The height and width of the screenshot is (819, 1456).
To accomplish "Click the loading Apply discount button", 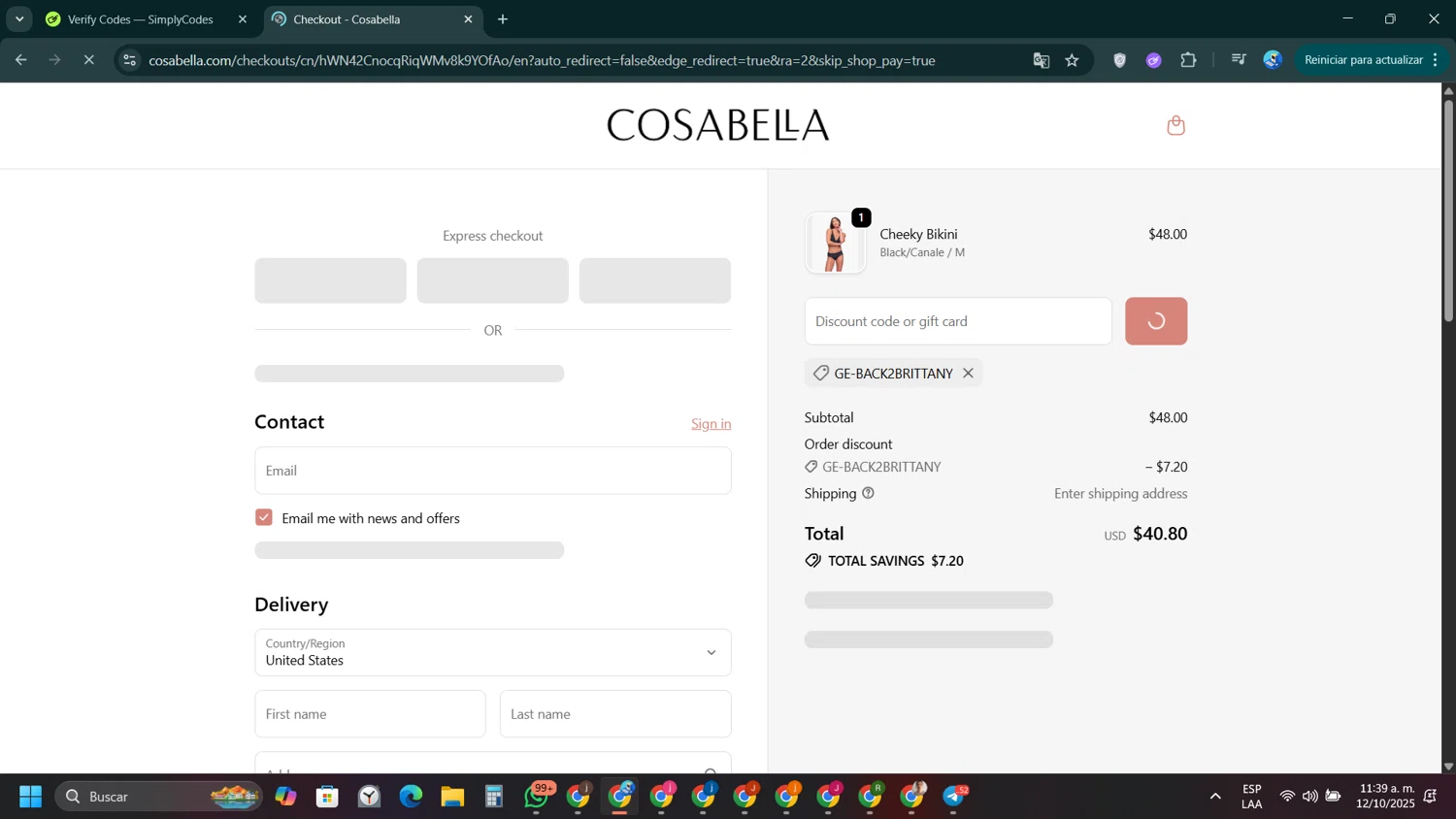I will pyautogui.click(x=1156, y=321).
